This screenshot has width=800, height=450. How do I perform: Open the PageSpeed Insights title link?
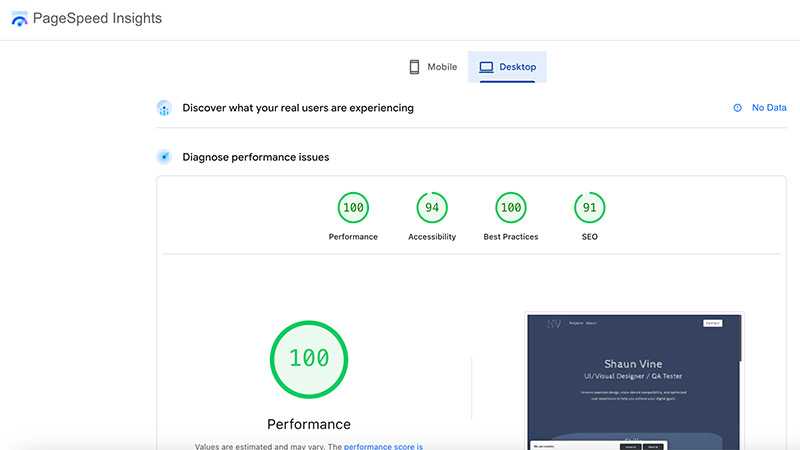(97, 18)
